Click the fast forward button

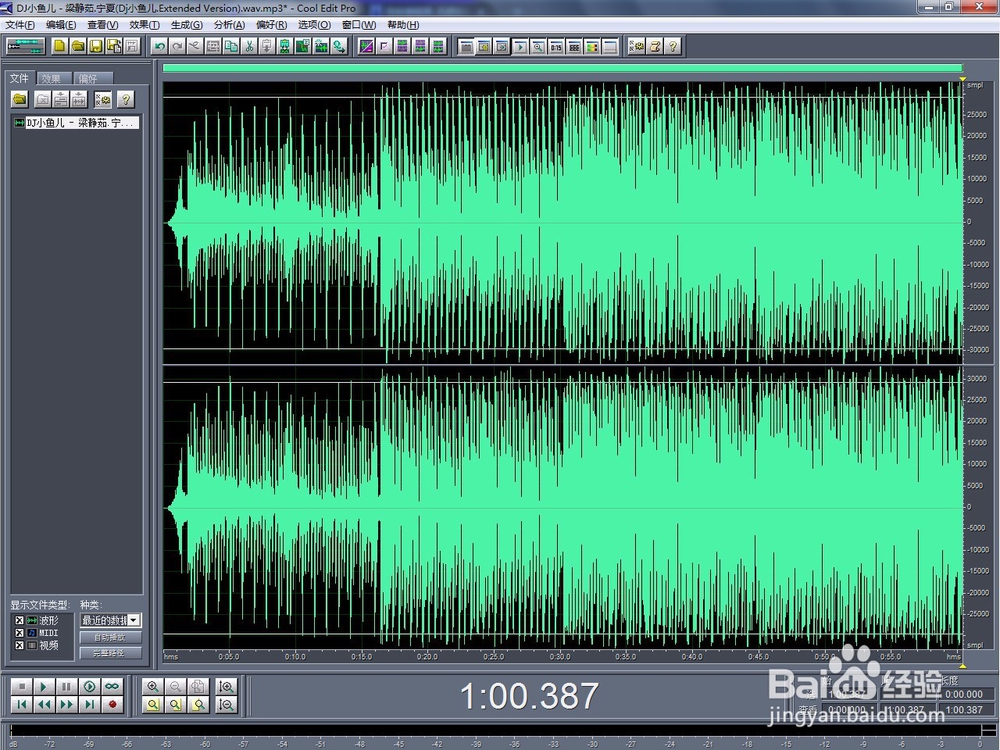[66, 704]
